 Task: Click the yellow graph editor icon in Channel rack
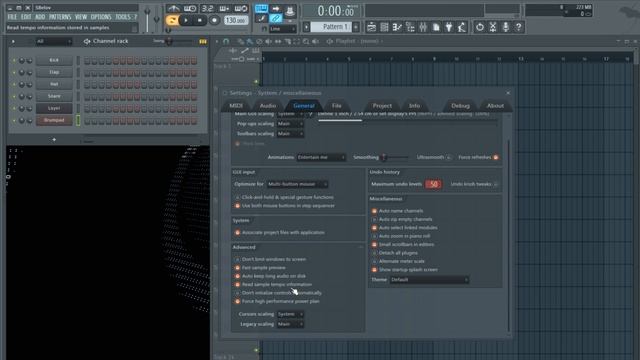tap(202, 41)
